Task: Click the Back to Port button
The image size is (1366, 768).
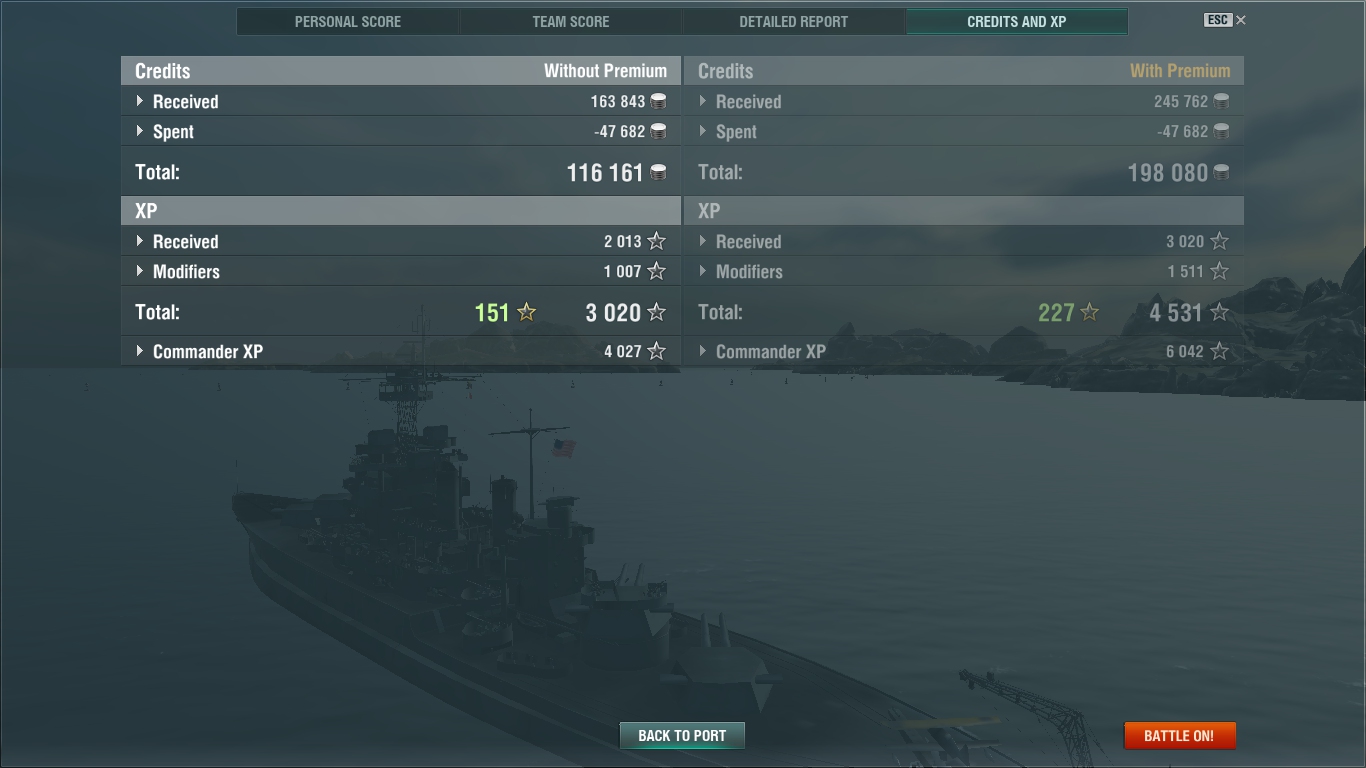Action: pyautogui.click(x=682, y=735)
